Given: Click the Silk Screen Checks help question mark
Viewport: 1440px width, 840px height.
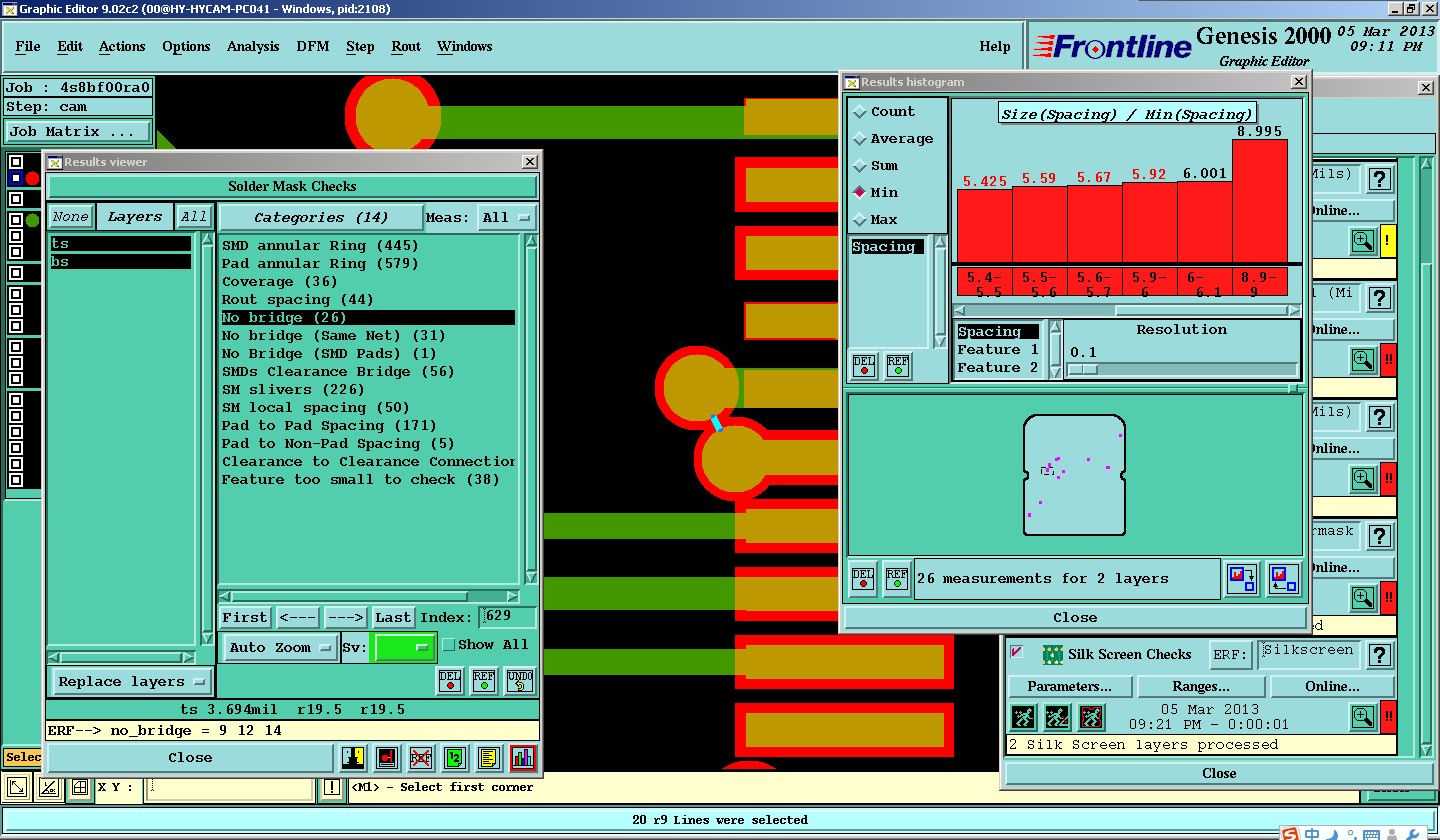Looking at the screenshot, I should click(1380, 655).
